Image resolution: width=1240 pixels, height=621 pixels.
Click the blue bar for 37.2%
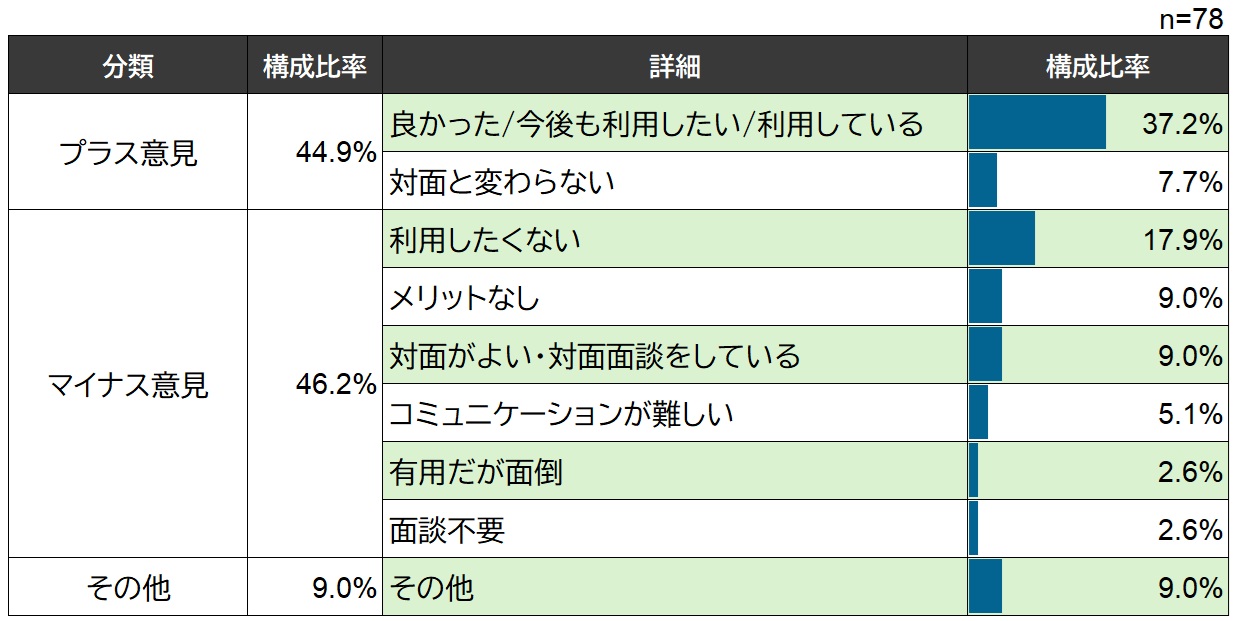[x=1037, y=124]
